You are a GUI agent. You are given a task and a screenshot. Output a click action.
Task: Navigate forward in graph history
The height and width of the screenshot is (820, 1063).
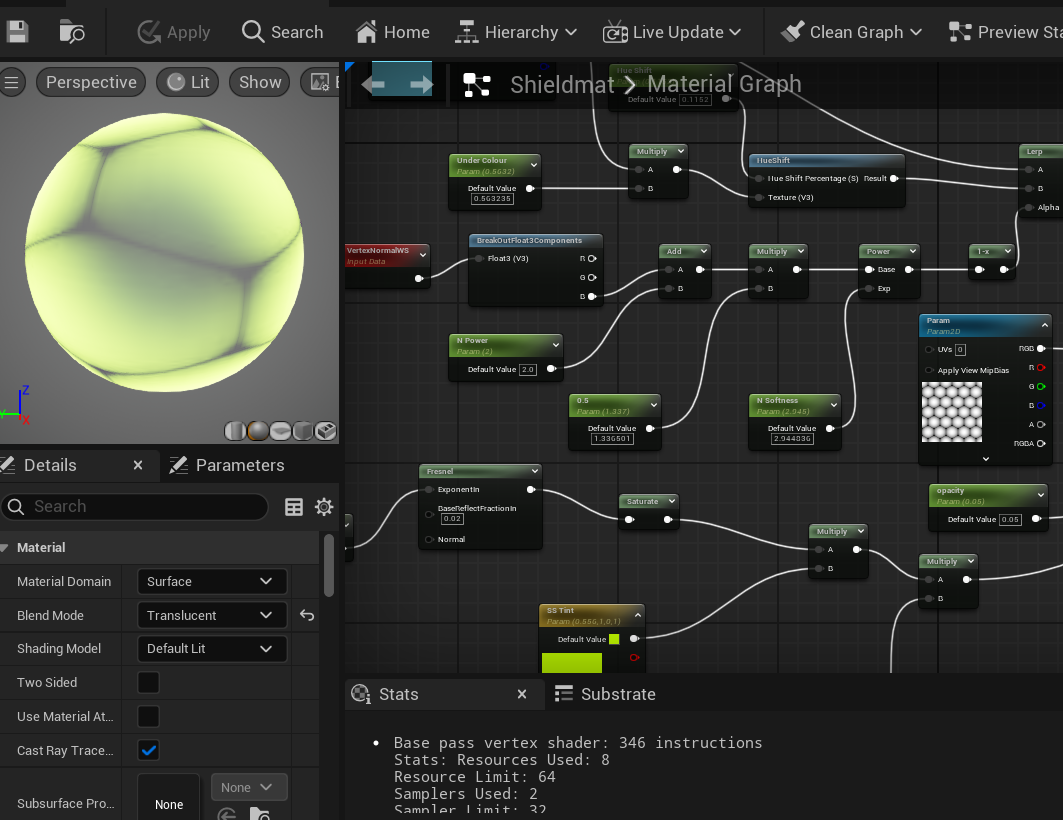coord(421,85)
